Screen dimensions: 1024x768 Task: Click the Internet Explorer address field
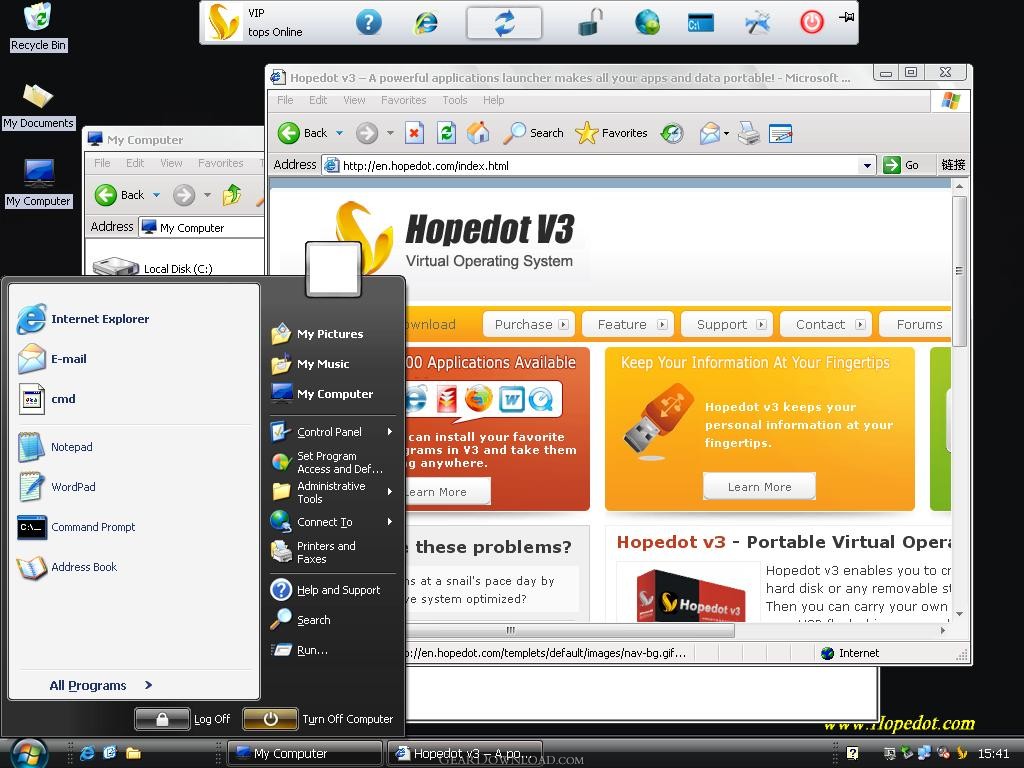599,166
